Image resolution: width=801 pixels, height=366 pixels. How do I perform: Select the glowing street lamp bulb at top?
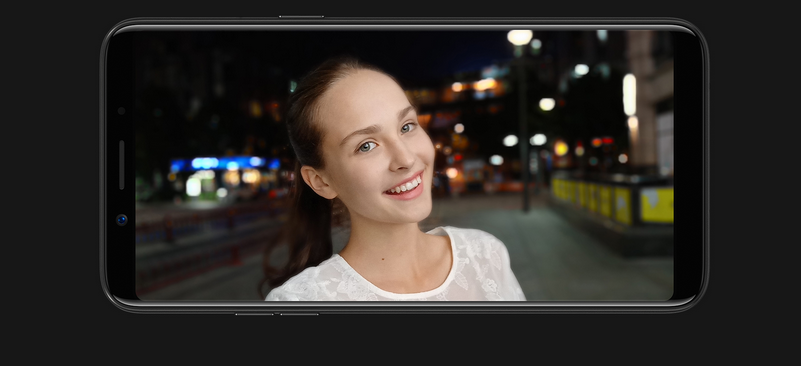point(520,37)
